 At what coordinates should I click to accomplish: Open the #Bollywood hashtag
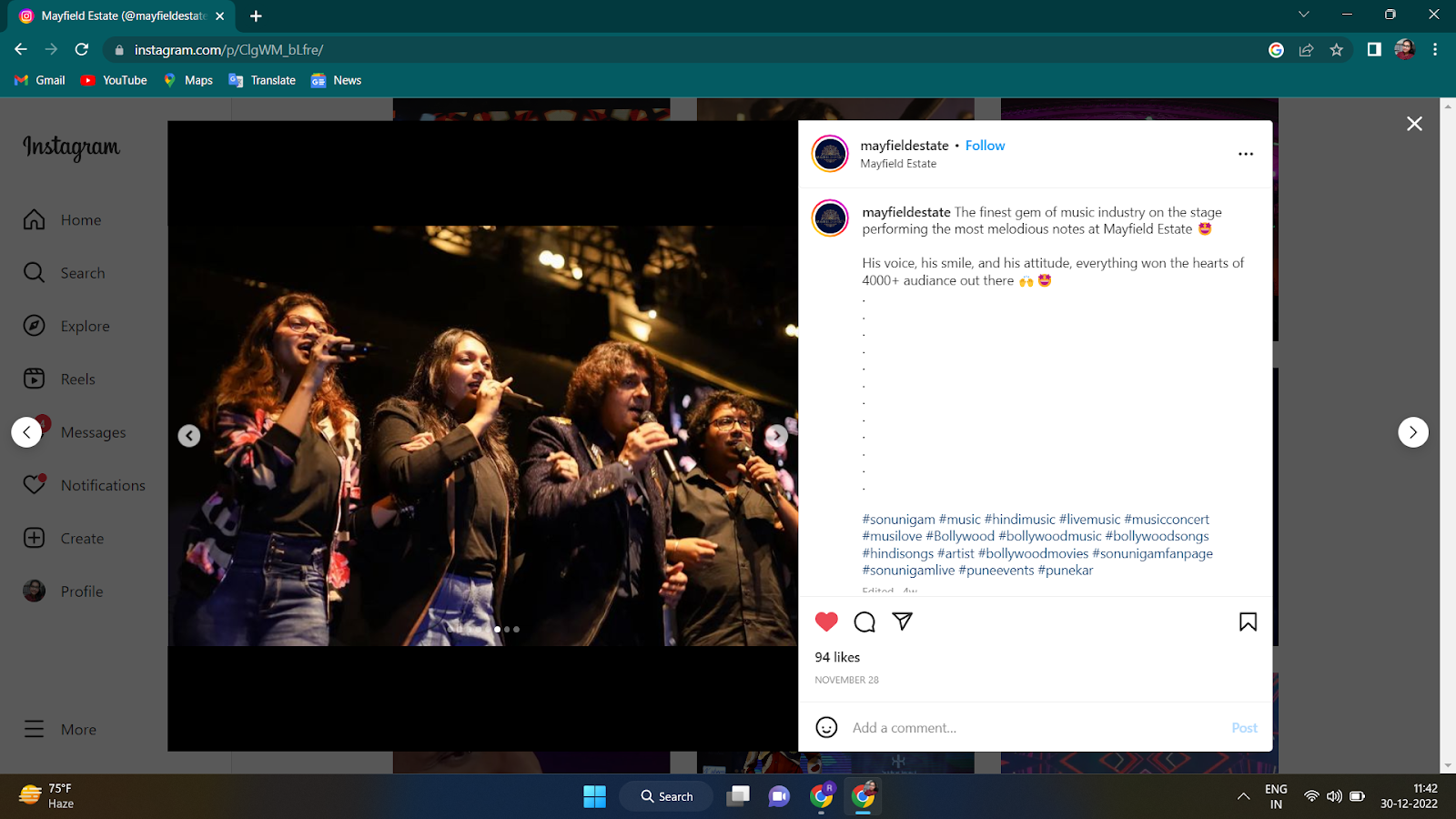click(x=960, y=536)
